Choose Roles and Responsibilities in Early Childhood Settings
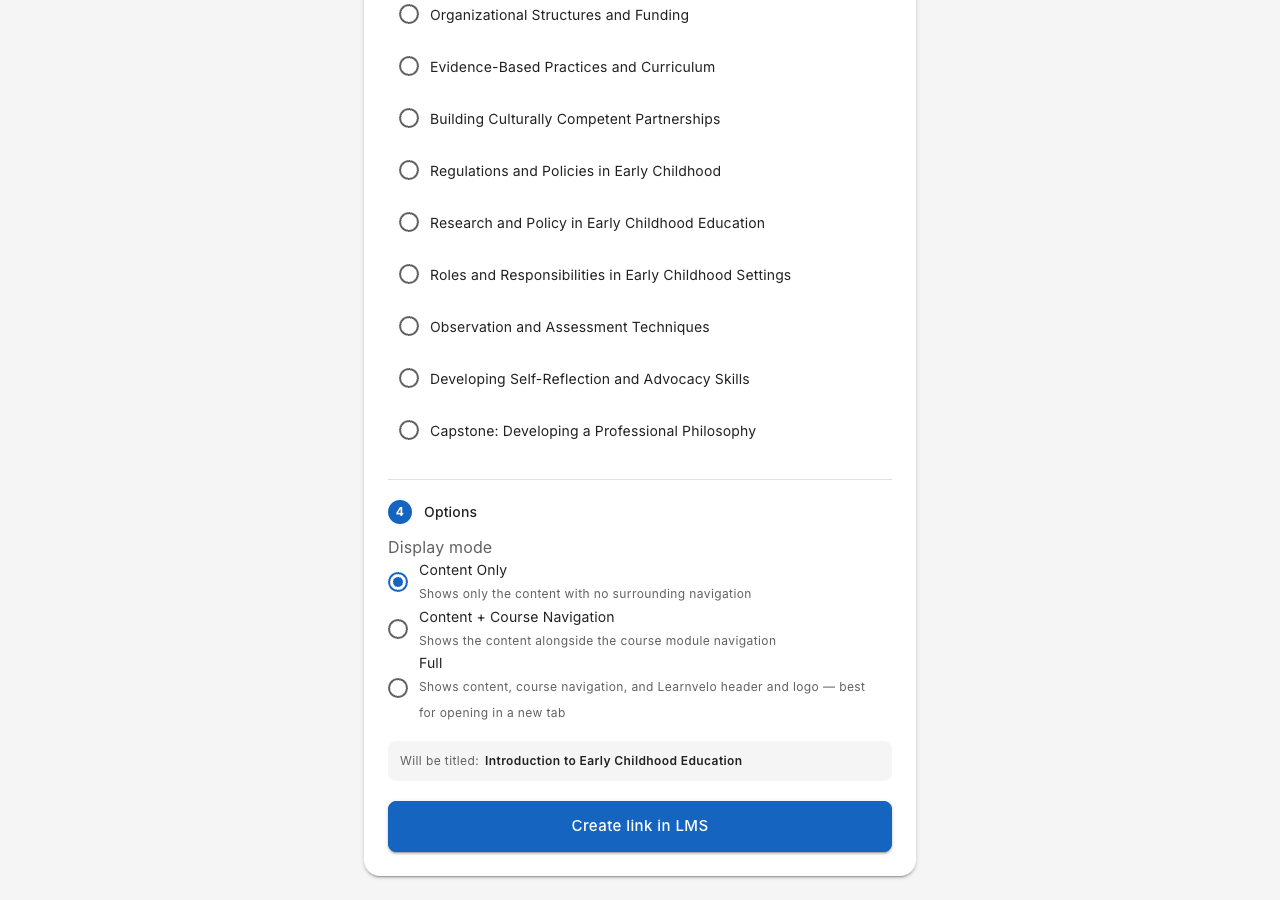This screenshot has width=1280, height=900. pos(409,274)
